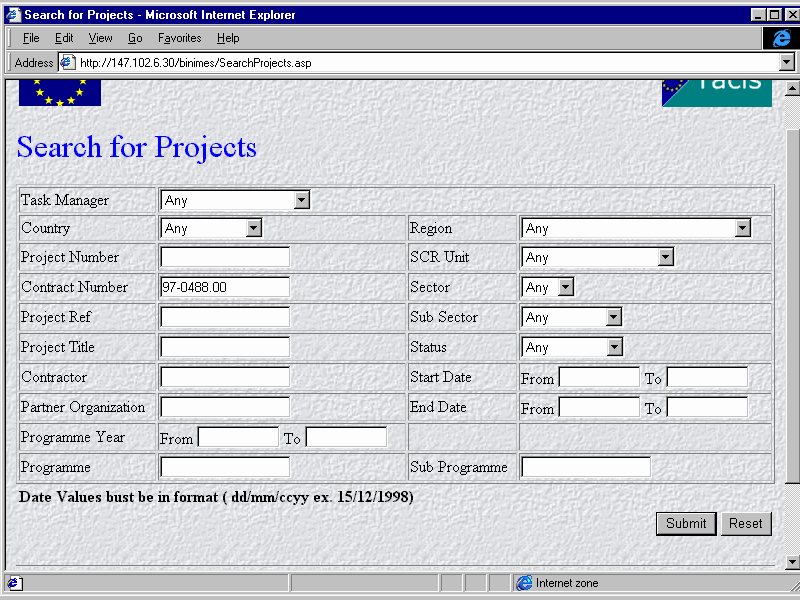Screen dimensions: 800x600
Task: Open the Task Manager dropdown
Action: tap(302, 200)
